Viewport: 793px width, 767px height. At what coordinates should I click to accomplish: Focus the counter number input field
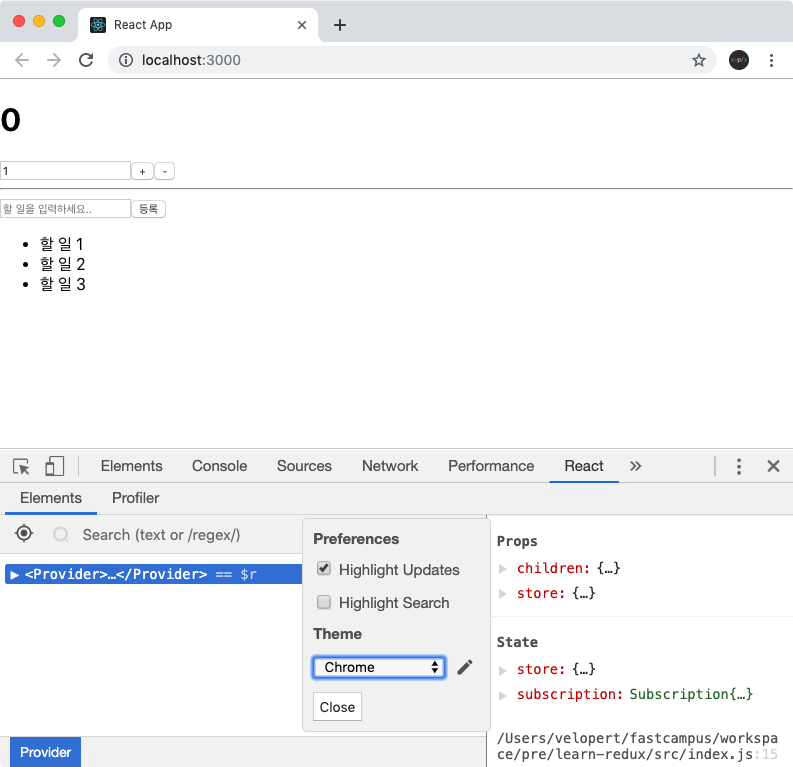[x=65, y=171]
